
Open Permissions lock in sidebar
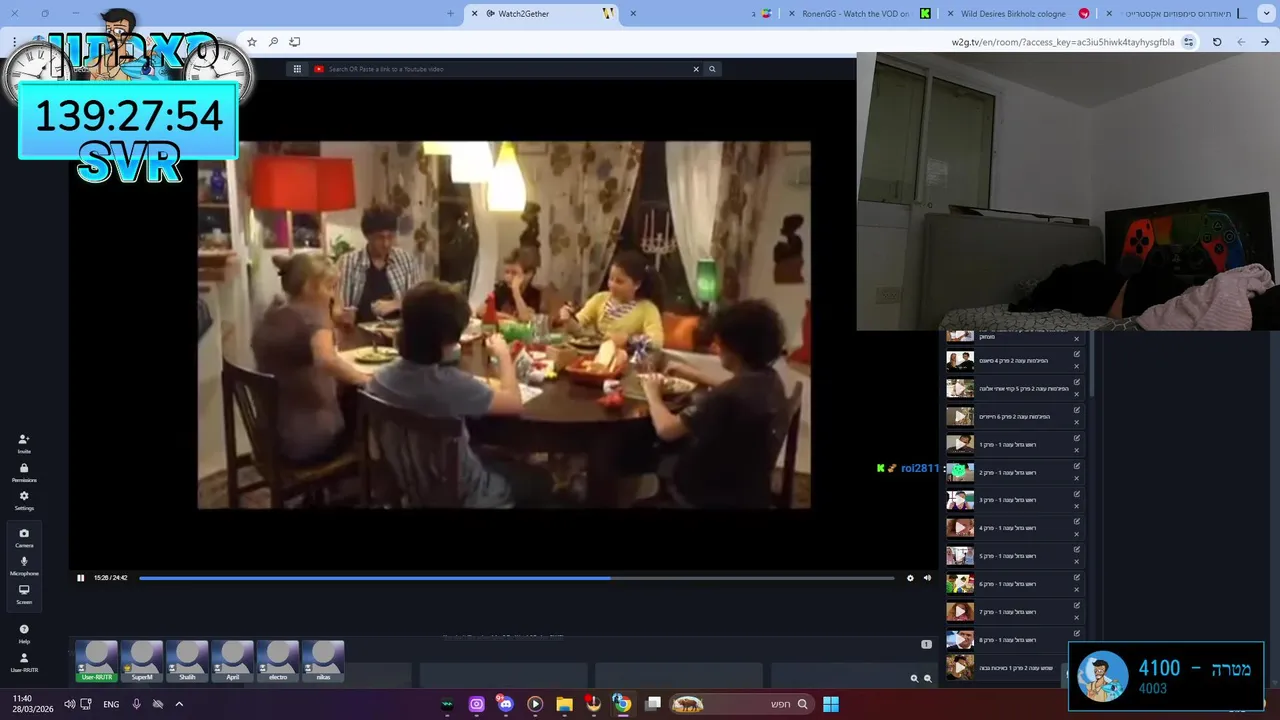click(24, 472)
